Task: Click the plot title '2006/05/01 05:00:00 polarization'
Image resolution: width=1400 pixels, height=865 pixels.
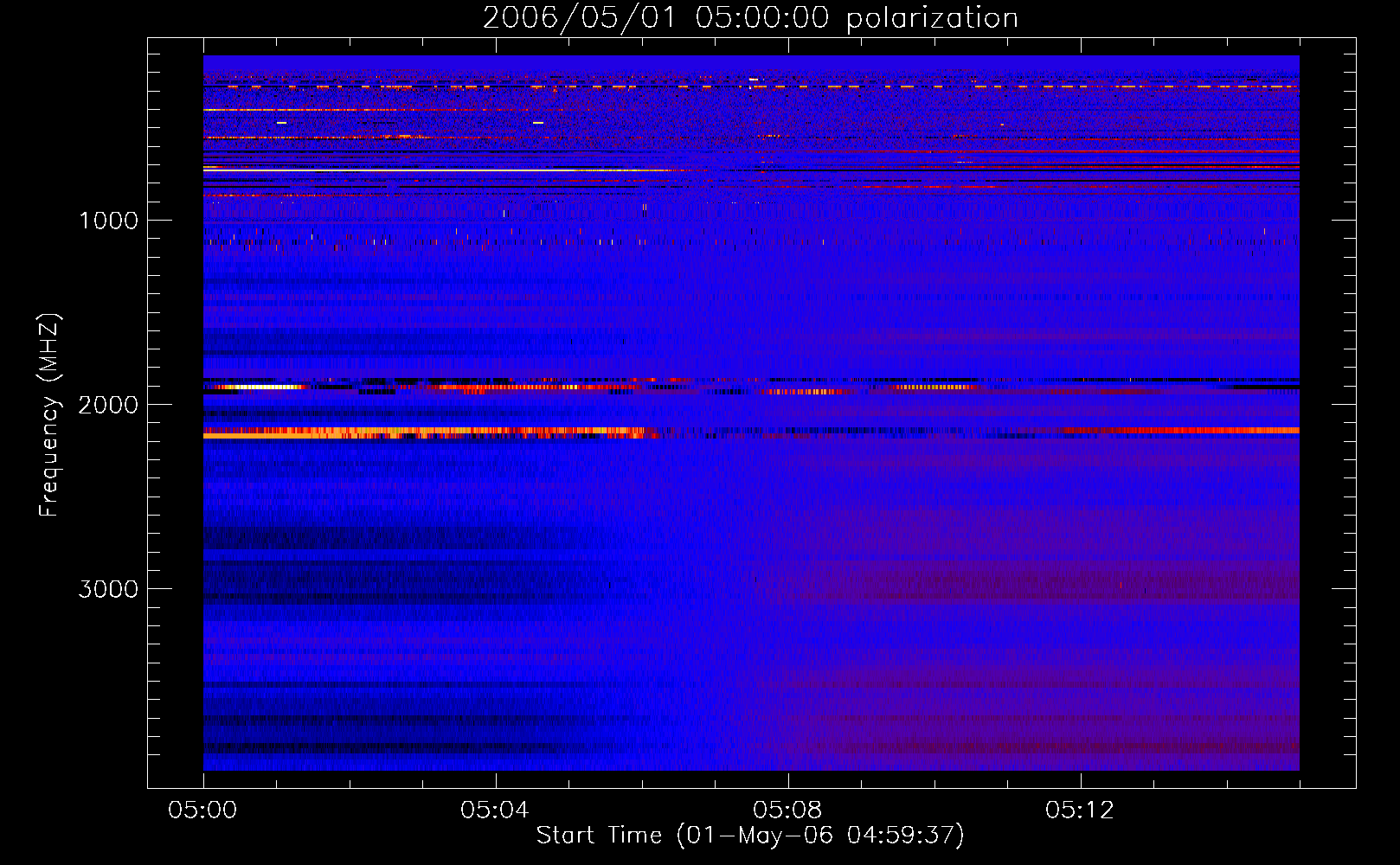Action: (x=750, y=18)
